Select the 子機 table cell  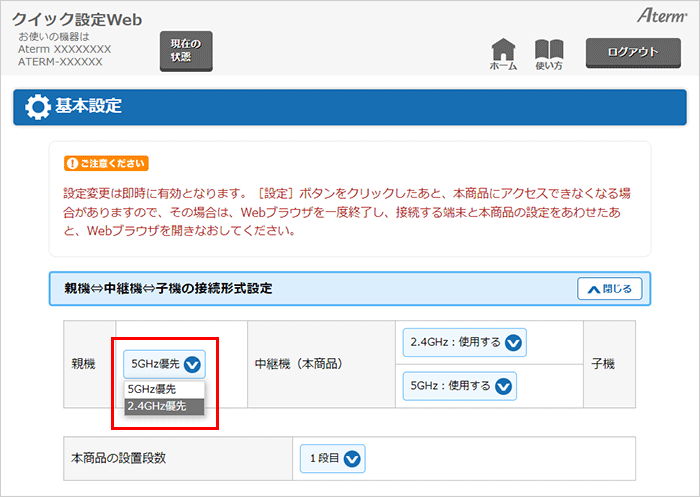(x=602, y=365)
